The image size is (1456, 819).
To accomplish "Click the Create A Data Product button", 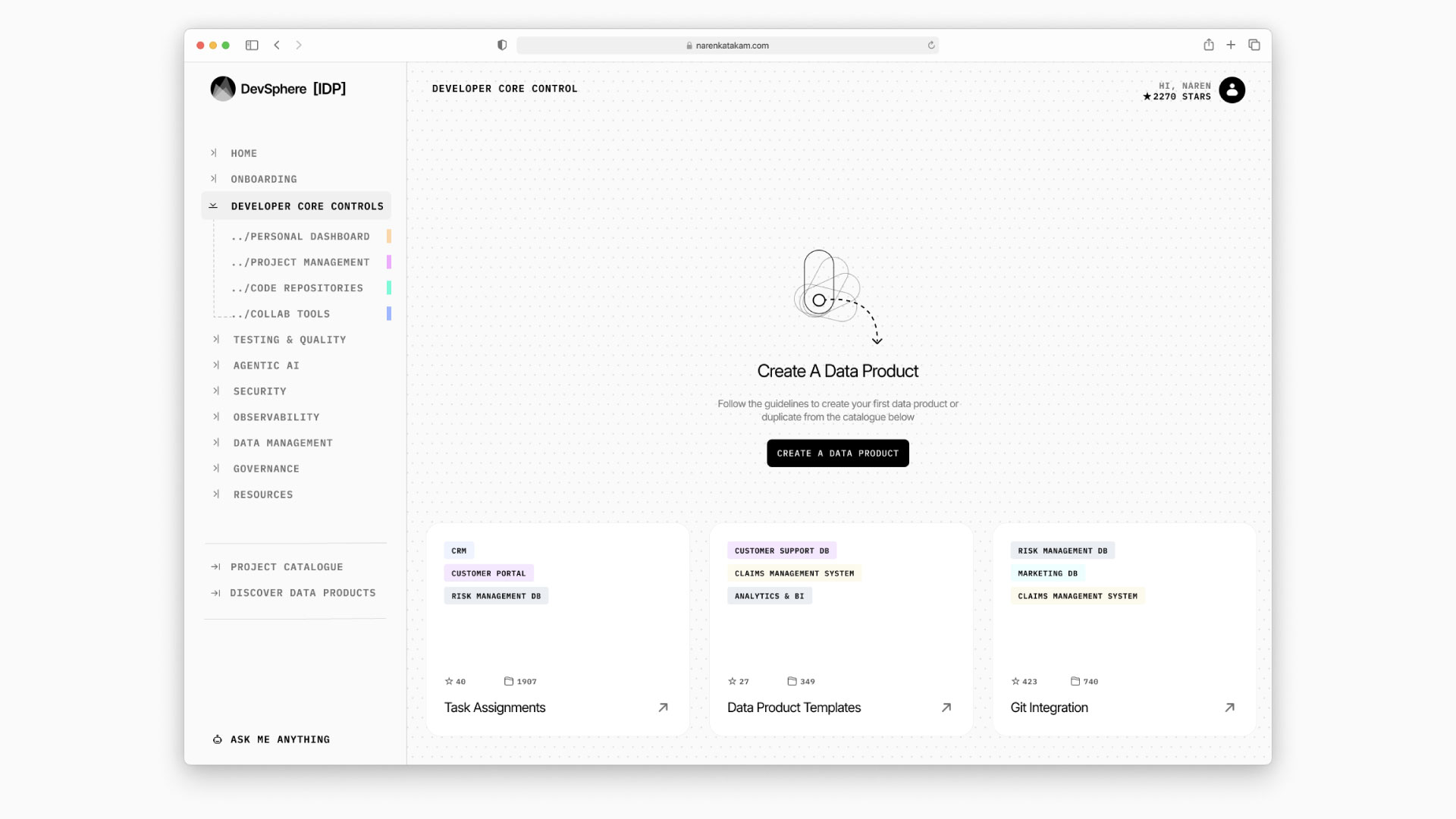I will coord(837,453).
